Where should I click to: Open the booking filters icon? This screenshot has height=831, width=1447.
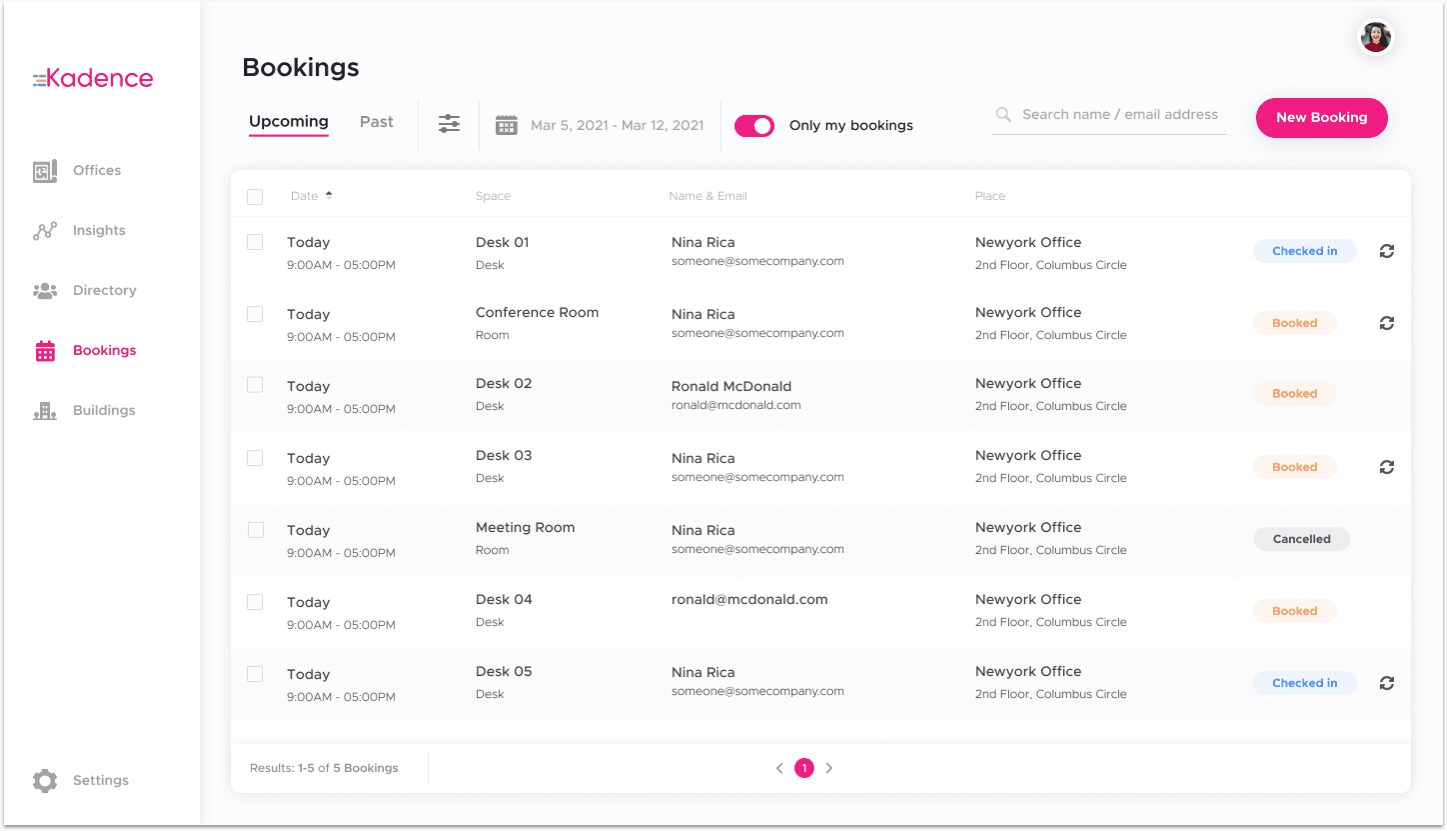[x=448, y=124]
